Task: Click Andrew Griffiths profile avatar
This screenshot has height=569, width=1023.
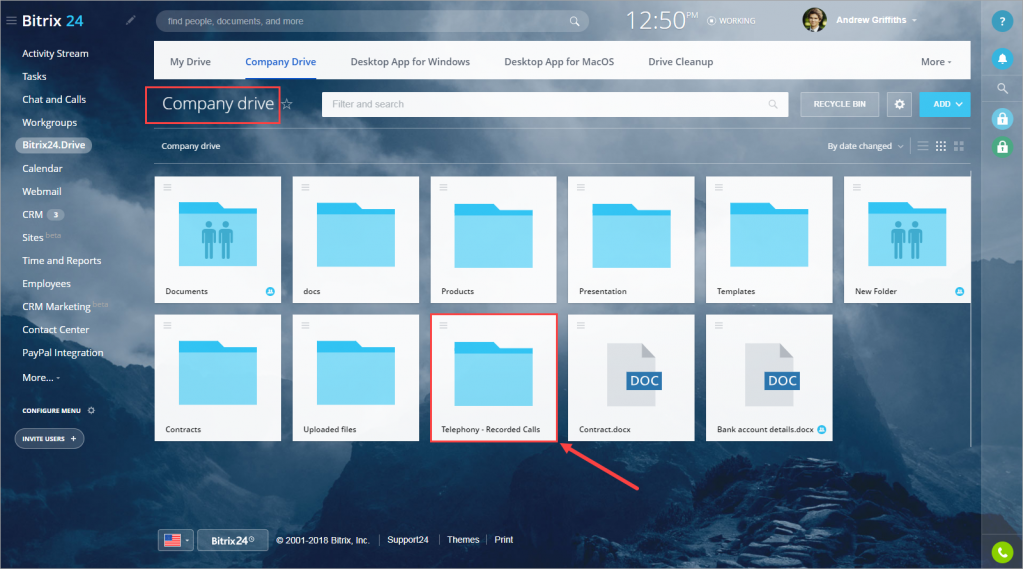Action: pos(814,20)
